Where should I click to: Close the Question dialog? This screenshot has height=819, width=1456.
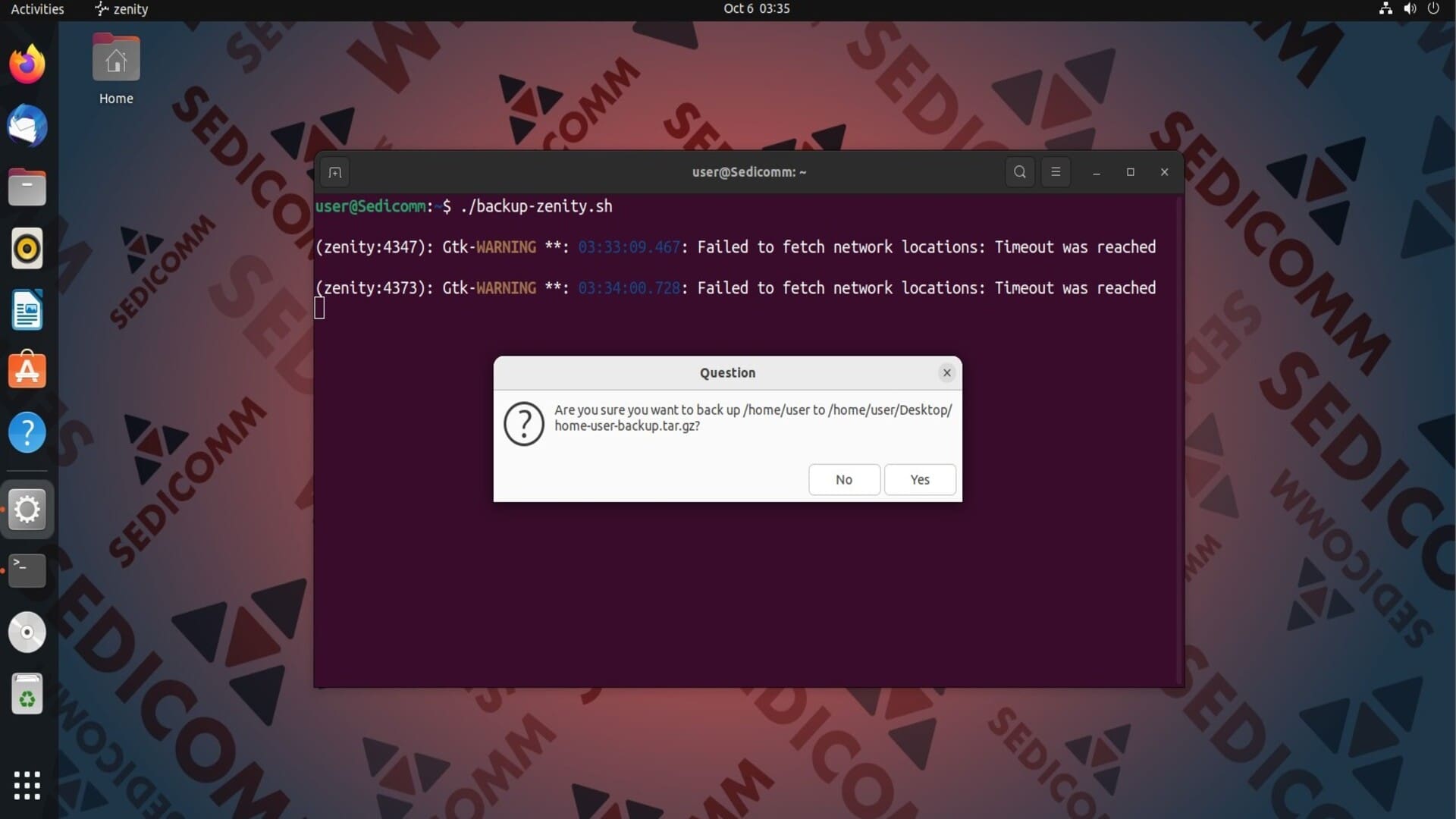click(x=946, y=372)
